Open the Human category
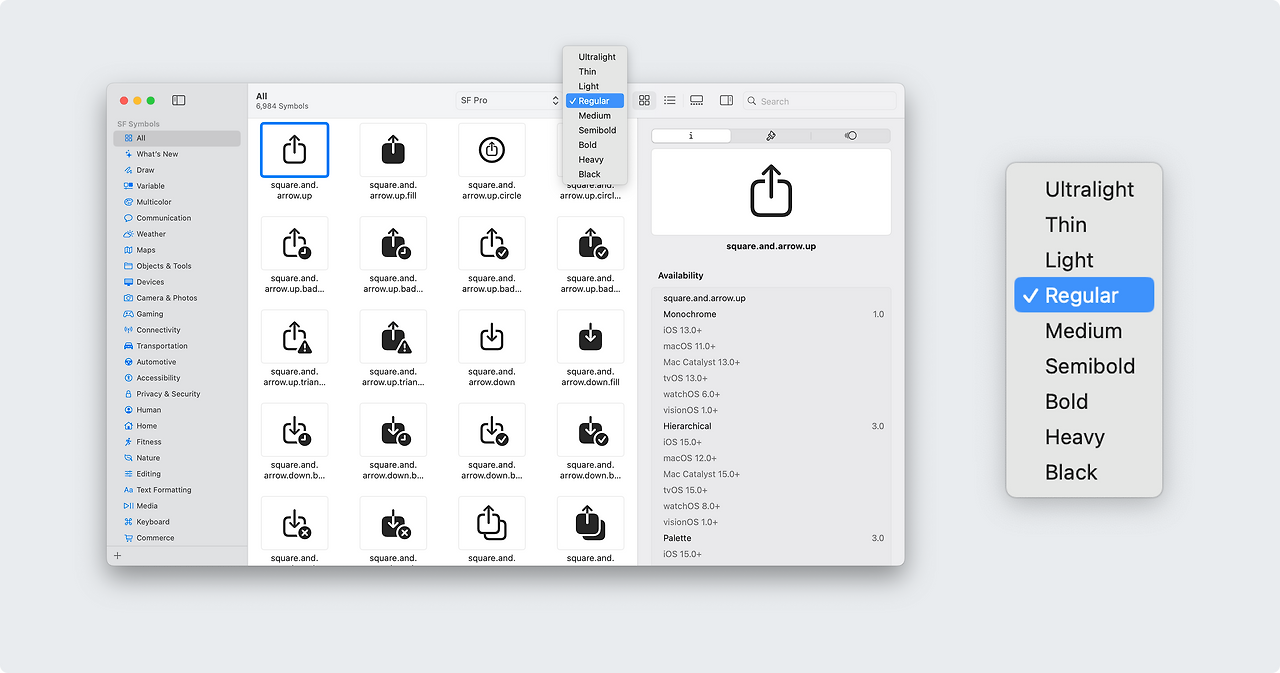1280x673 pixels. click(x=177, y=410)
